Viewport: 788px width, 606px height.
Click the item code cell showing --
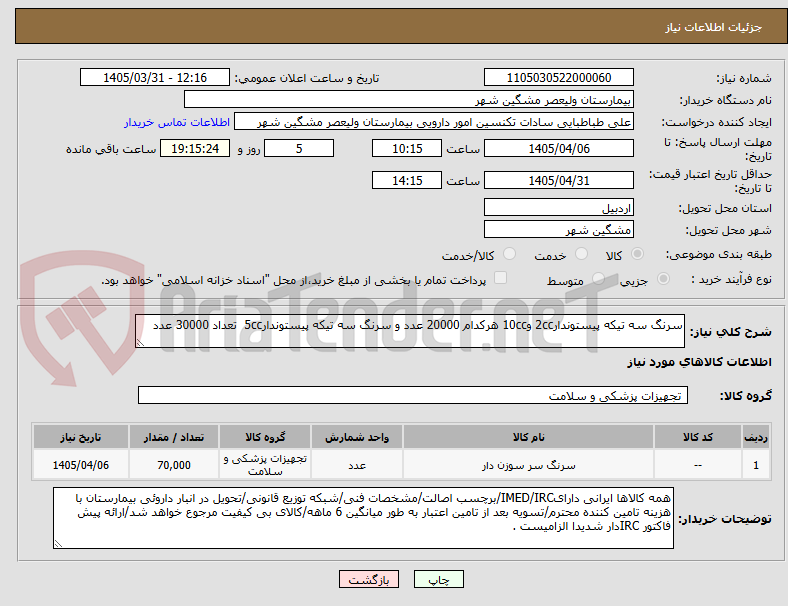698,465
